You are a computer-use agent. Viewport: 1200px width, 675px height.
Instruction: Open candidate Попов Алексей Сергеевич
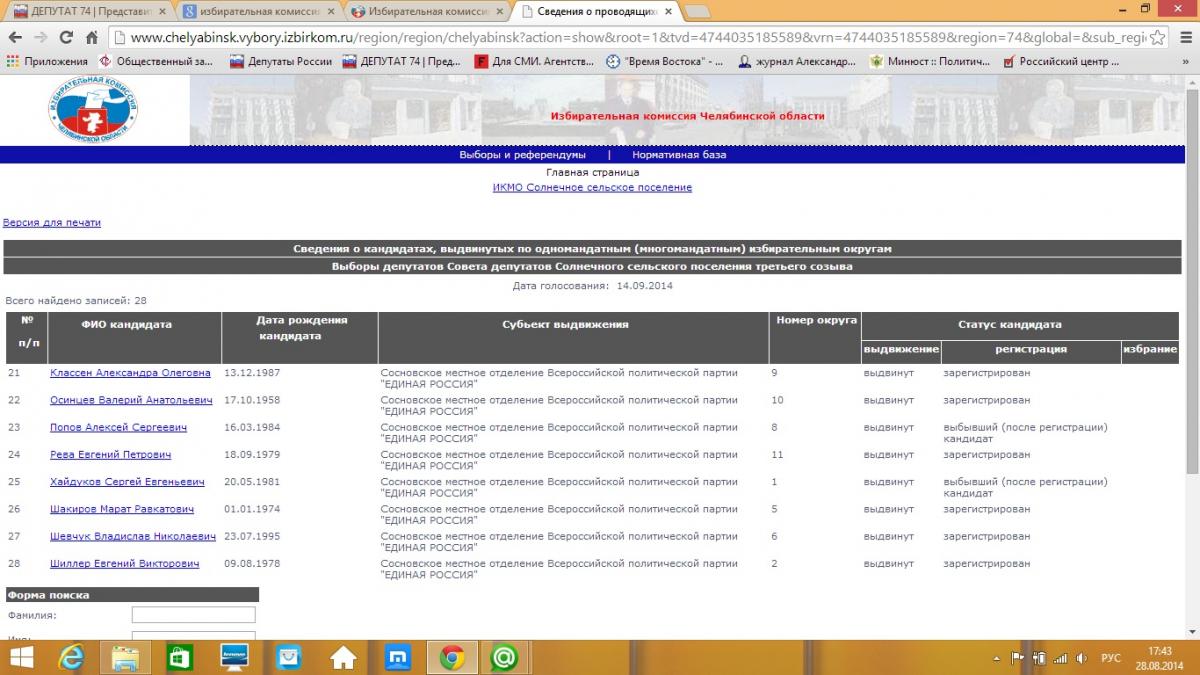(118, 427)
